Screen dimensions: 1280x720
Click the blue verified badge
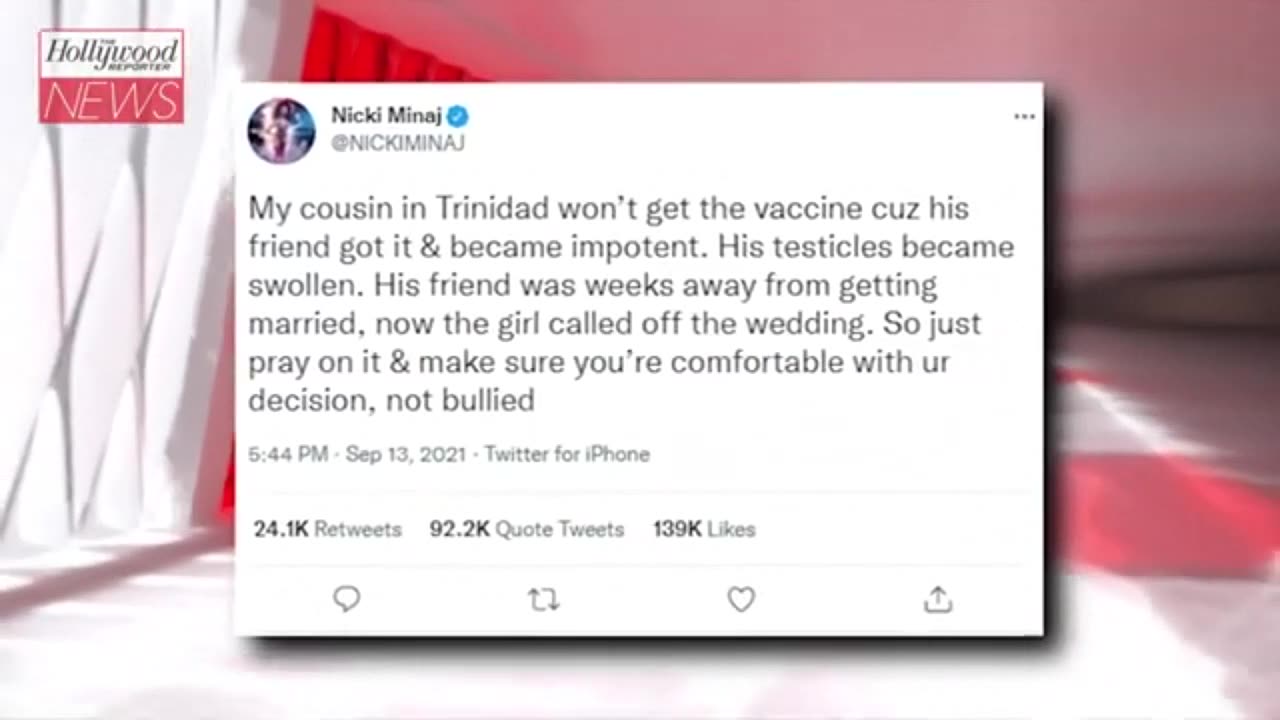[458, 116]
